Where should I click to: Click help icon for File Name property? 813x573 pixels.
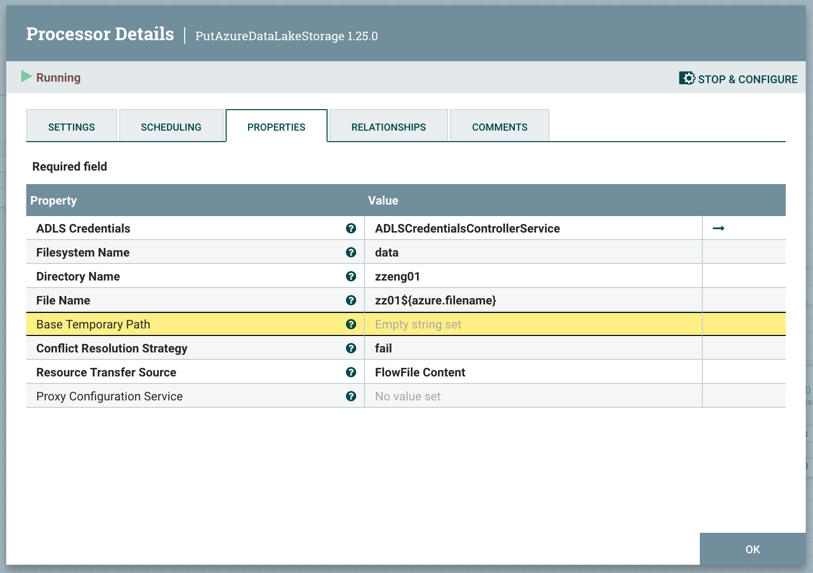pyautogui.click(x=351, y=301)
